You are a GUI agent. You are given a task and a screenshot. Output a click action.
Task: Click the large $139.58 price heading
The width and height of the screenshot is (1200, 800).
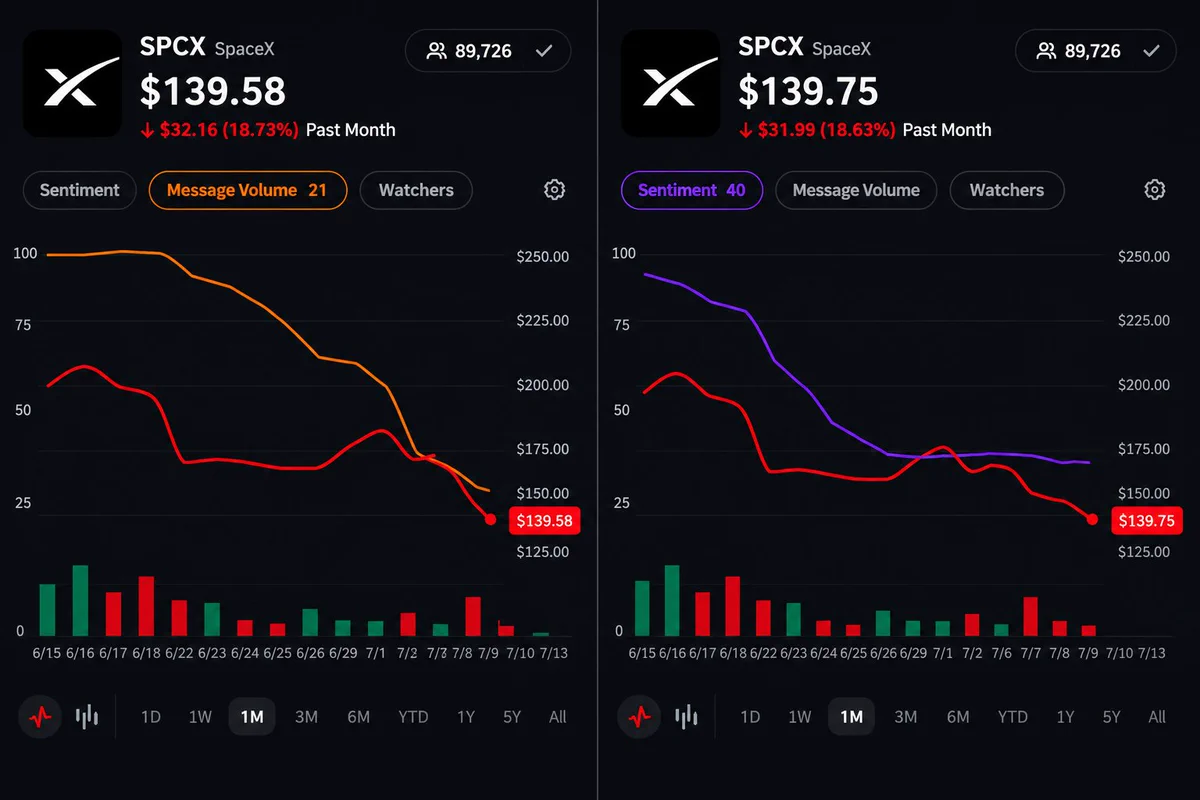[x=213, y=91]
